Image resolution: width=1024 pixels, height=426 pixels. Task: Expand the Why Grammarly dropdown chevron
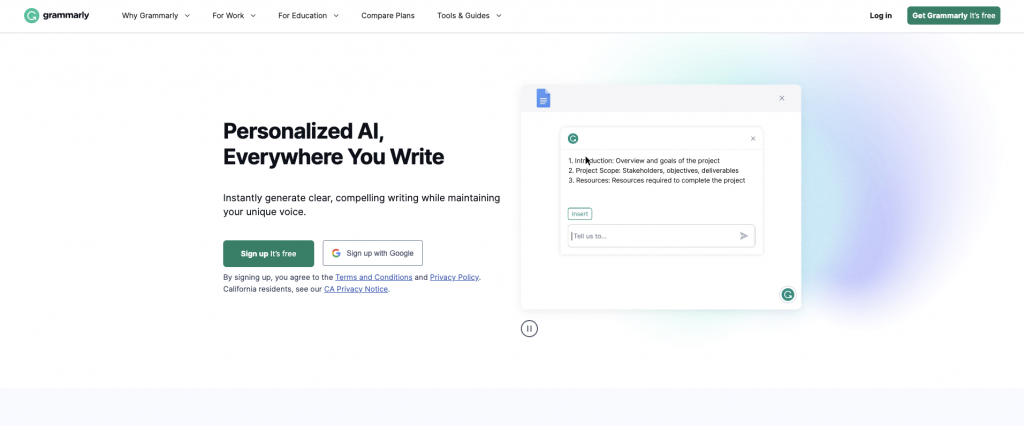187,16
